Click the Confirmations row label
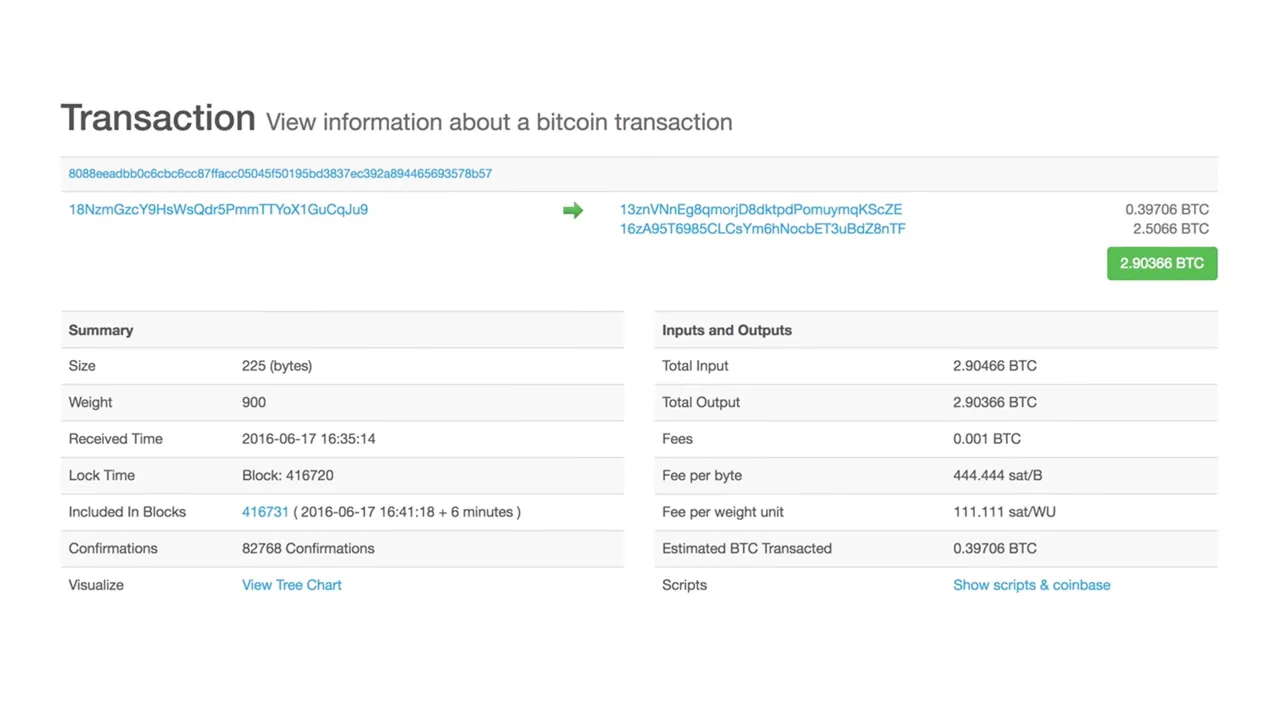Image resolution: width=1280 pixels, height=720 pixels. click(113, 549)
